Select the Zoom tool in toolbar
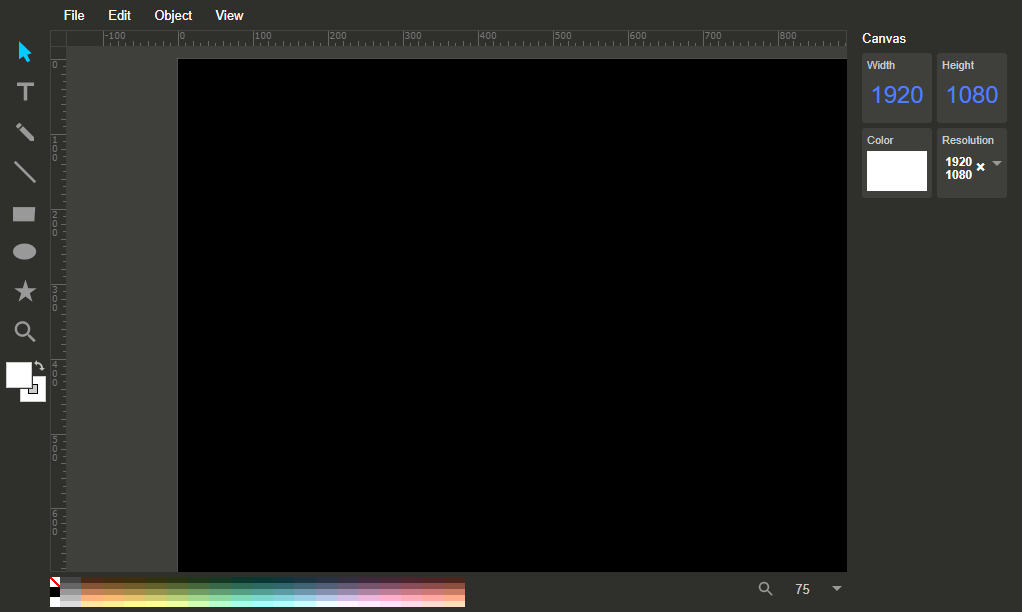Viewport: 1022px width, 612px height. point(25,332)
